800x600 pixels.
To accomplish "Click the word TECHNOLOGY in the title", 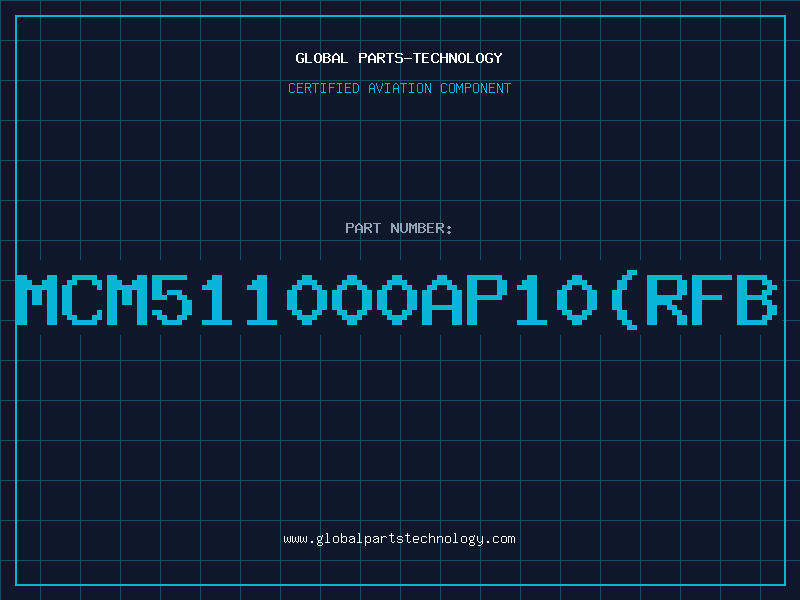I will 458,58.
